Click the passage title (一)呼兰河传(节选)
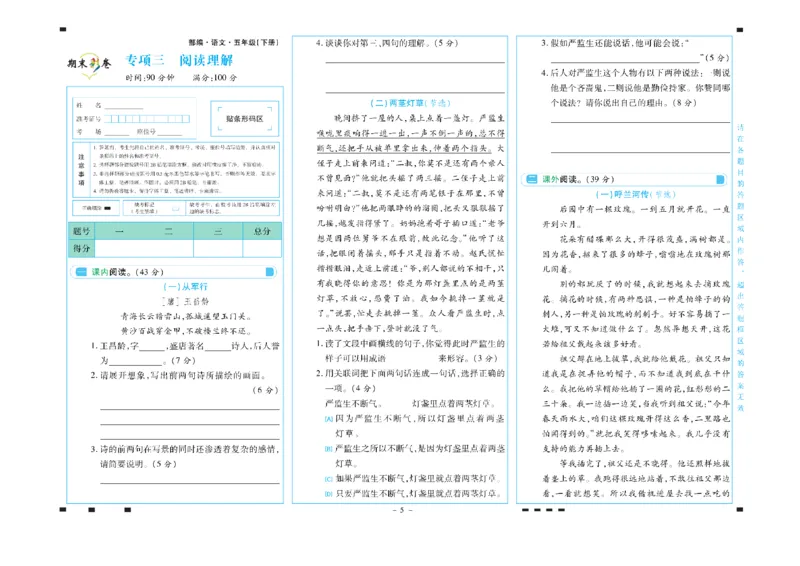800x566 pixels. coord(635,194)
